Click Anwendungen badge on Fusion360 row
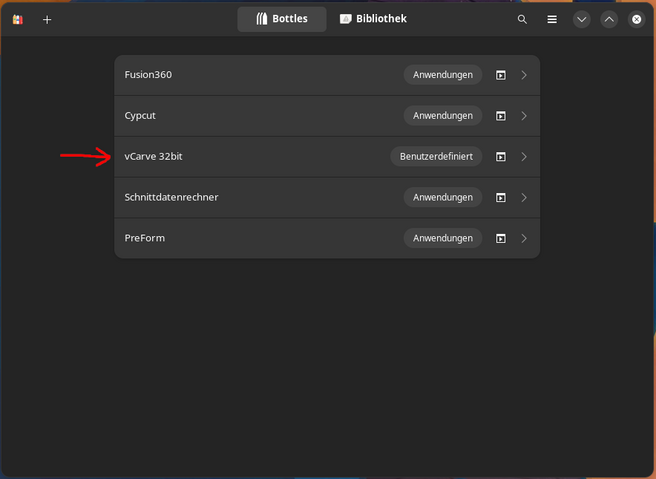This screenshot has height=479, width=656. point(443,75)
